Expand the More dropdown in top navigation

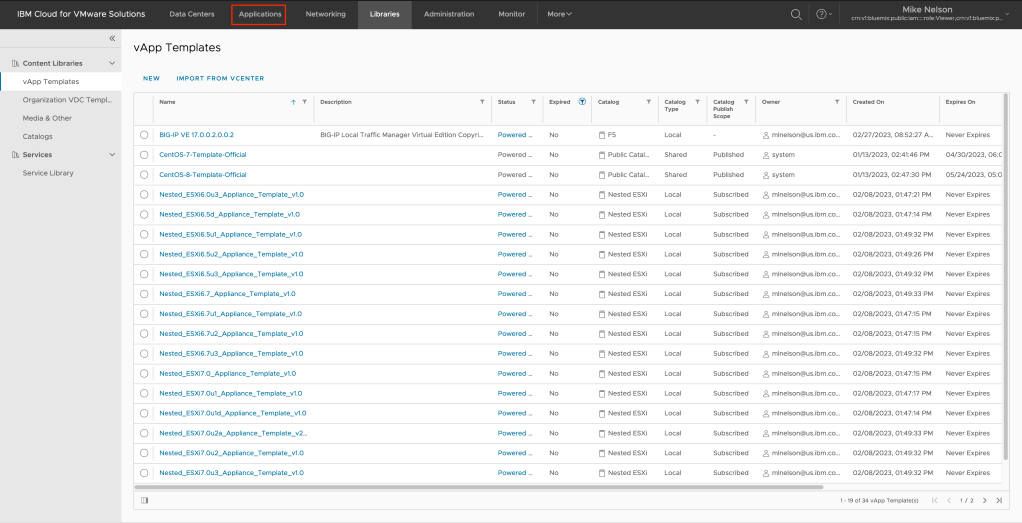[x=559, y=14]
